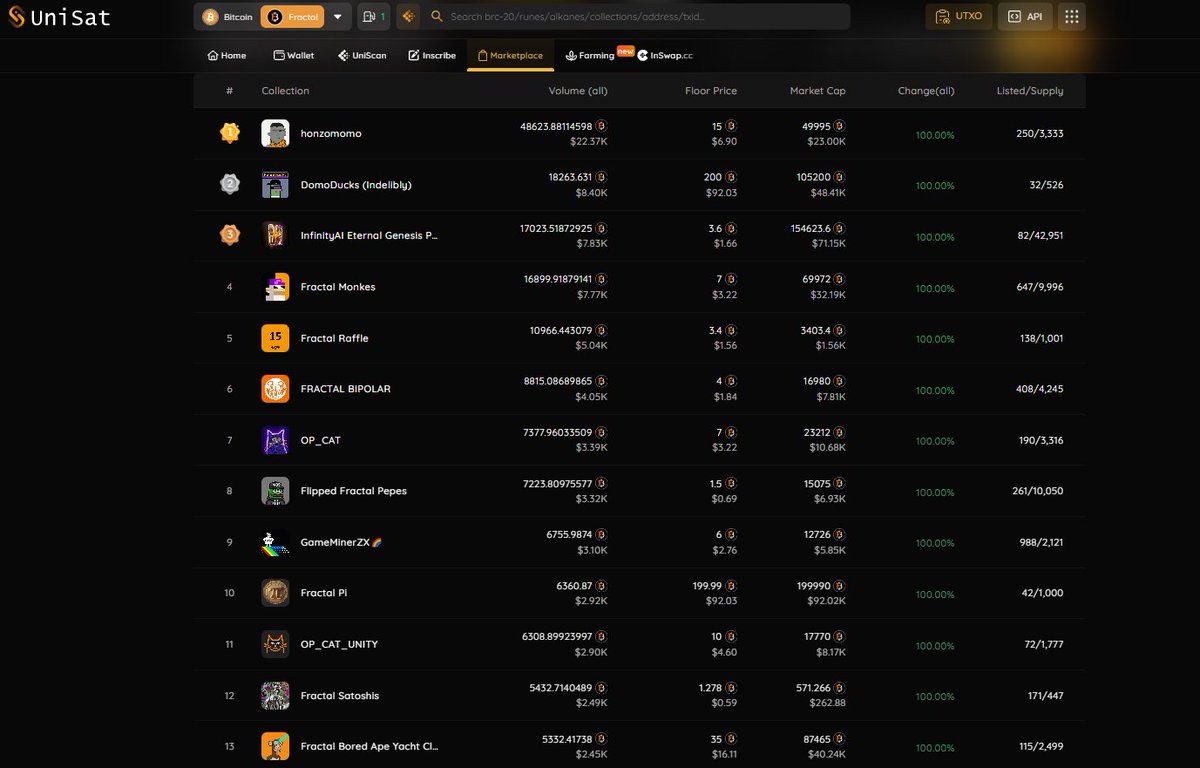The height and width of the screenshot is (768, 1200).
Task: Sort by Change(all) column header
Action: point(926,91)
